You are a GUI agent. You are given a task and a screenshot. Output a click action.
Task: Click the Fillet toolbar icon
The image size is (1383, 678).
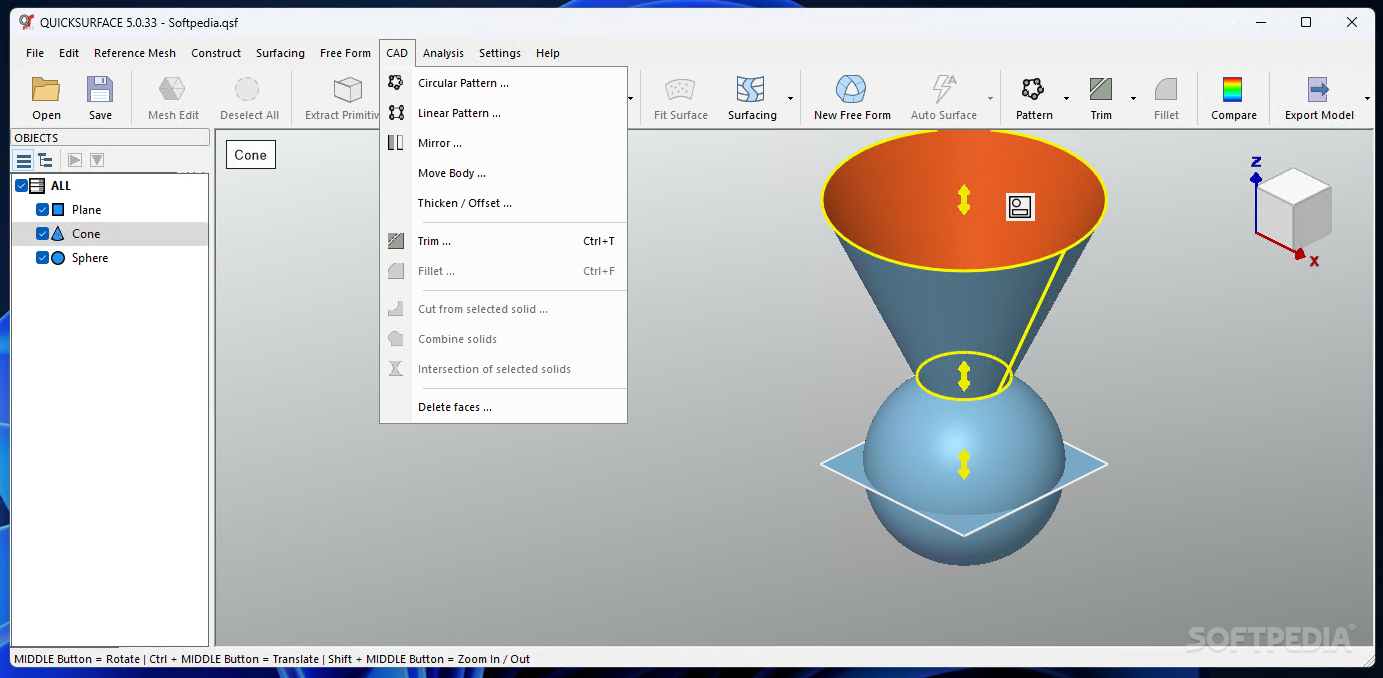click(x=1166, y=89)
